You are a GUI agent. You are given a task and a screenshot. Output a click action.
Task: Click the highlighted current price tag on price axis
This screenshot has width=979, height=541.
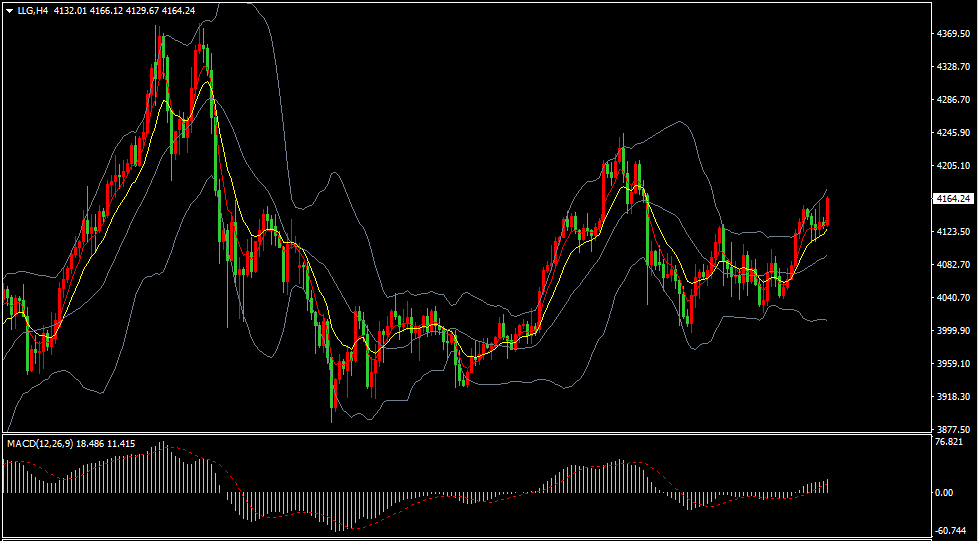(x=952, y=199)
